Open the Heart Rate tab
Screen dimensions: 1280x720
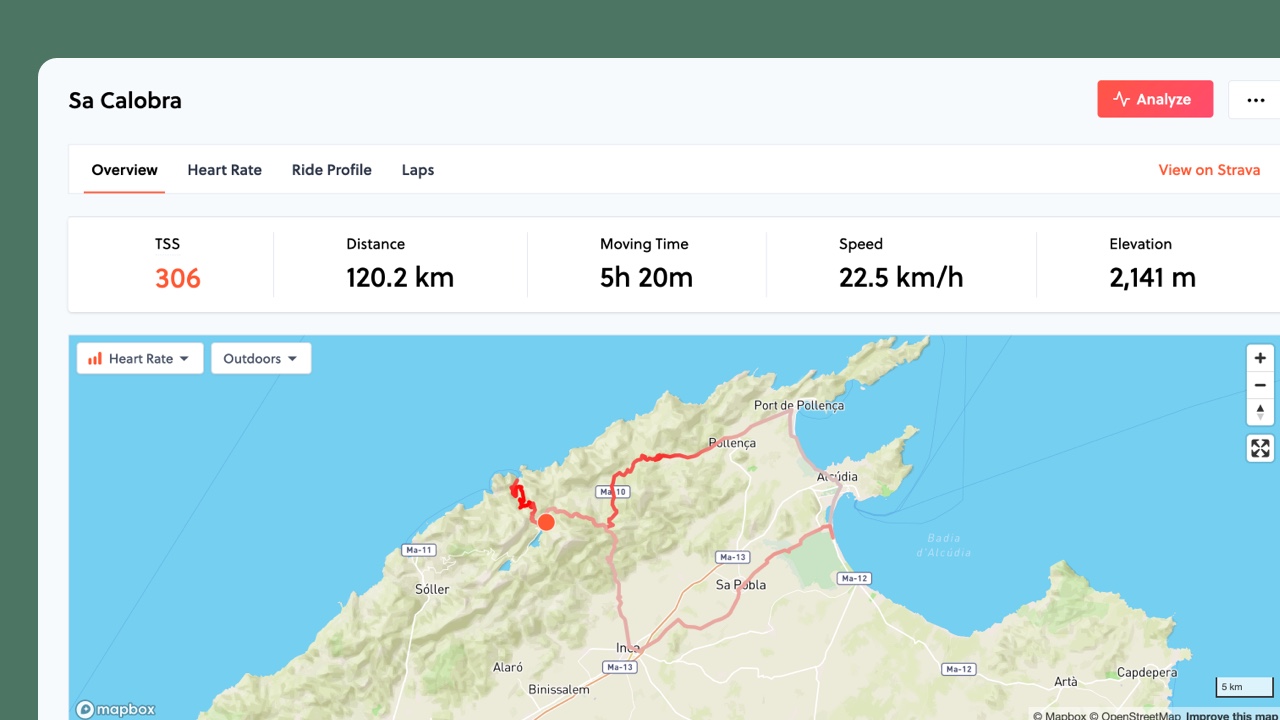click(224, 170)
